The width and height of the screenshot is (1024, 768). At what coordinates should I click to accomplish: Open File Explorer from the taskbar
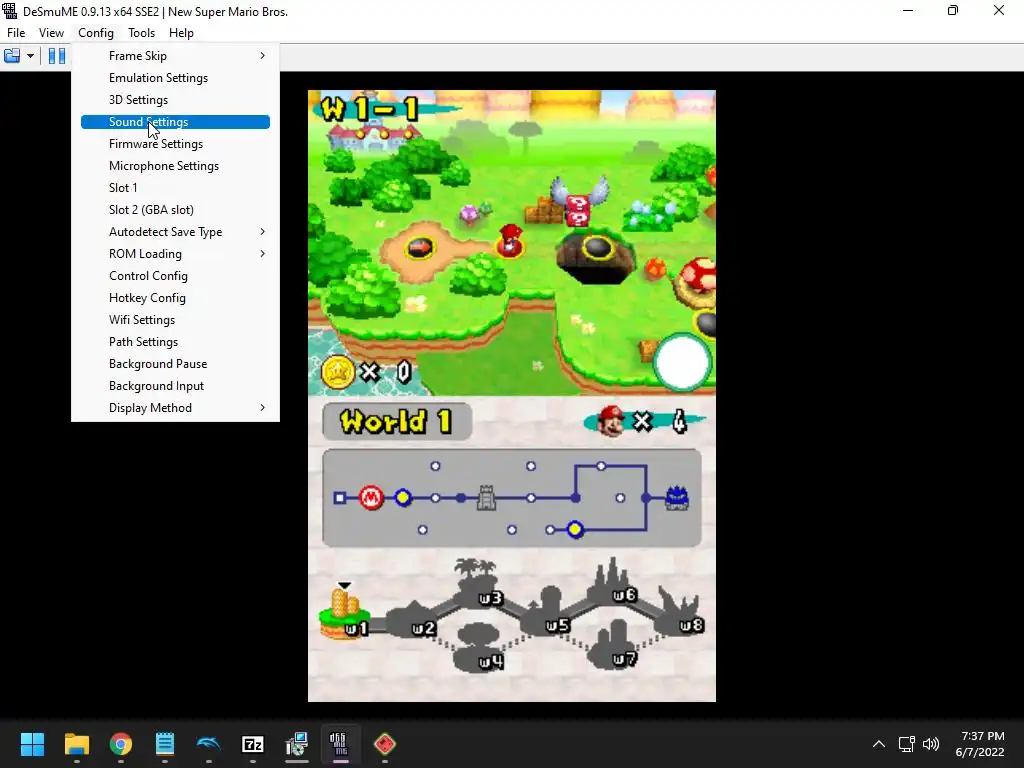[76, 744]
